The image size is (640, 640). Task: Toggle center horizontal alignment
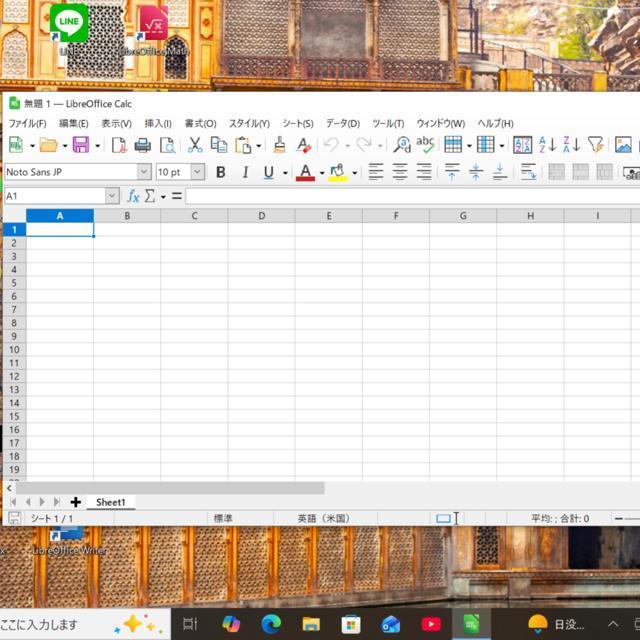[400, 172]
